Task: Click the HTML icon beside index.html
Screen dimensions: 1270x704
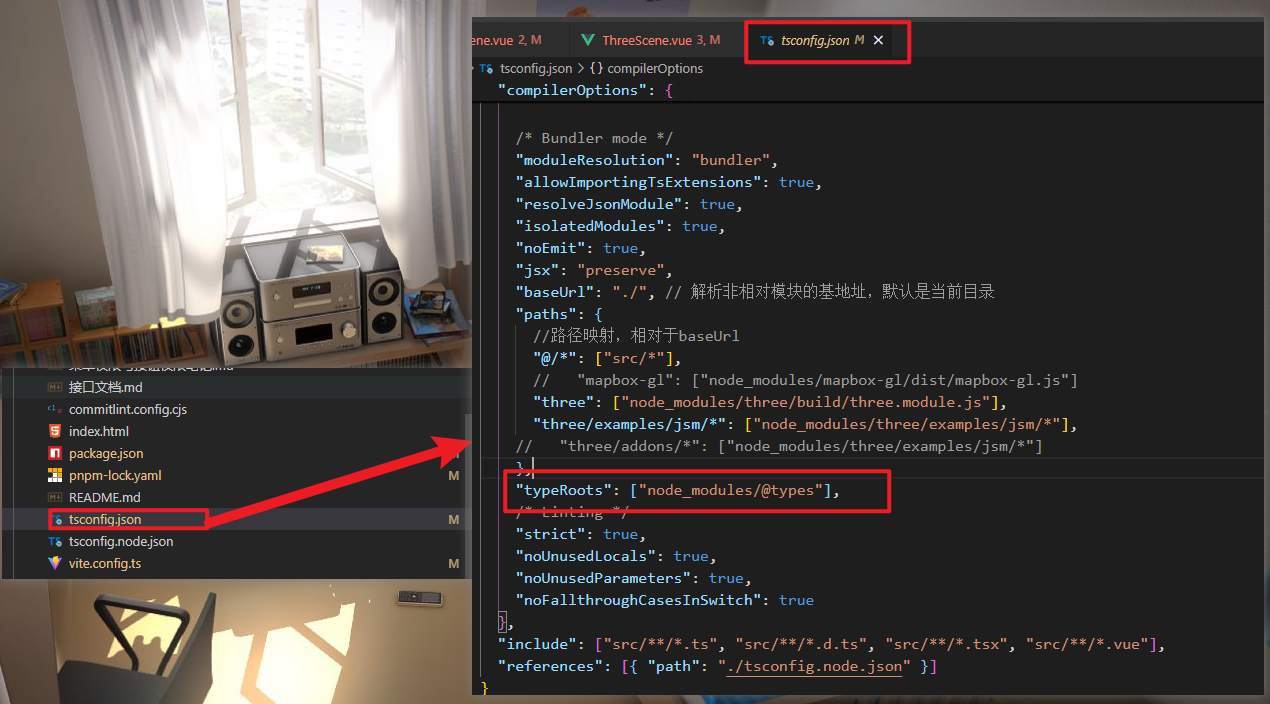Action: 54,431
